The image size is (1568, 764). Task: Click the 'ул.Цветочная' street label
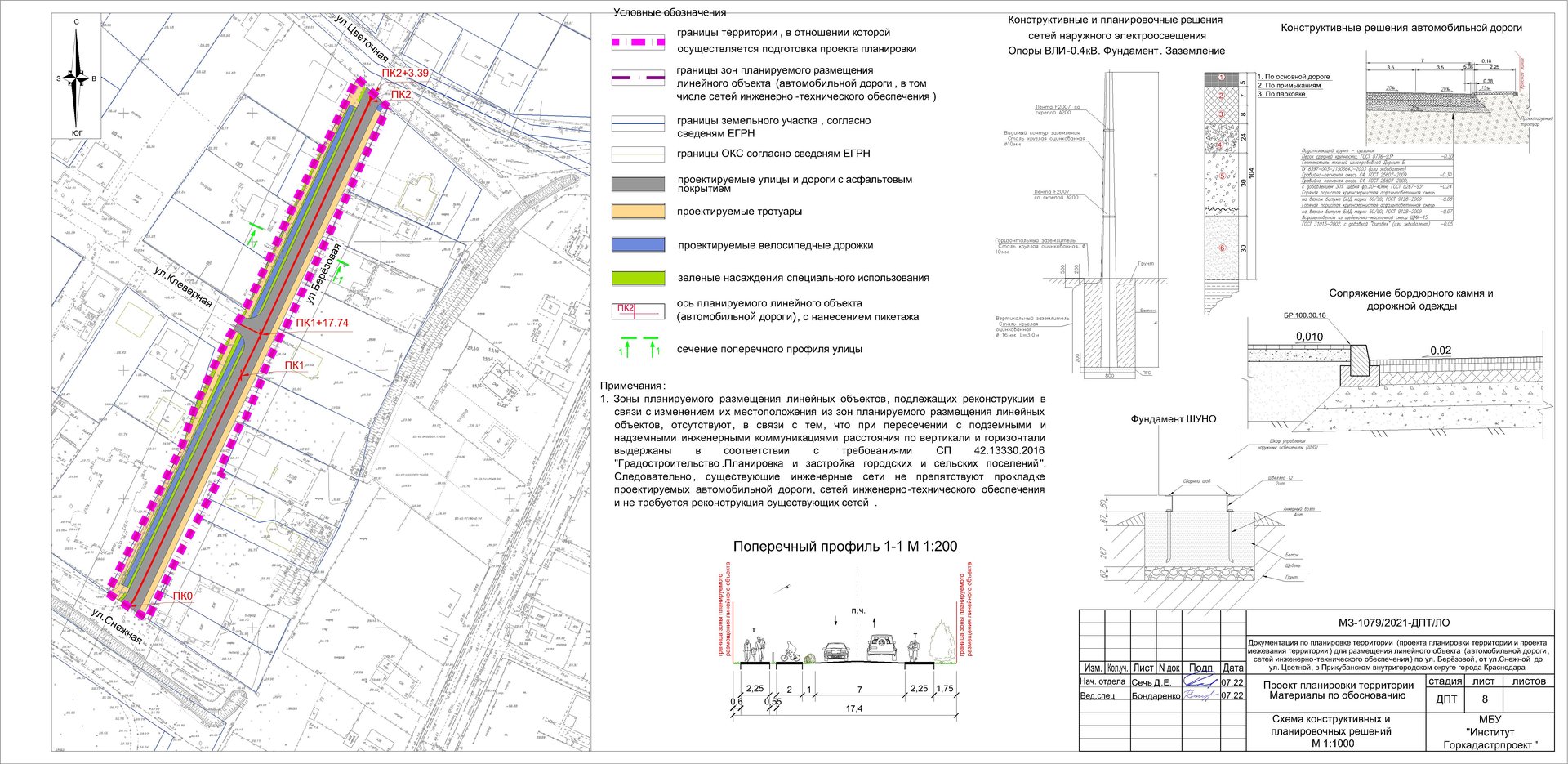point(361,38)
